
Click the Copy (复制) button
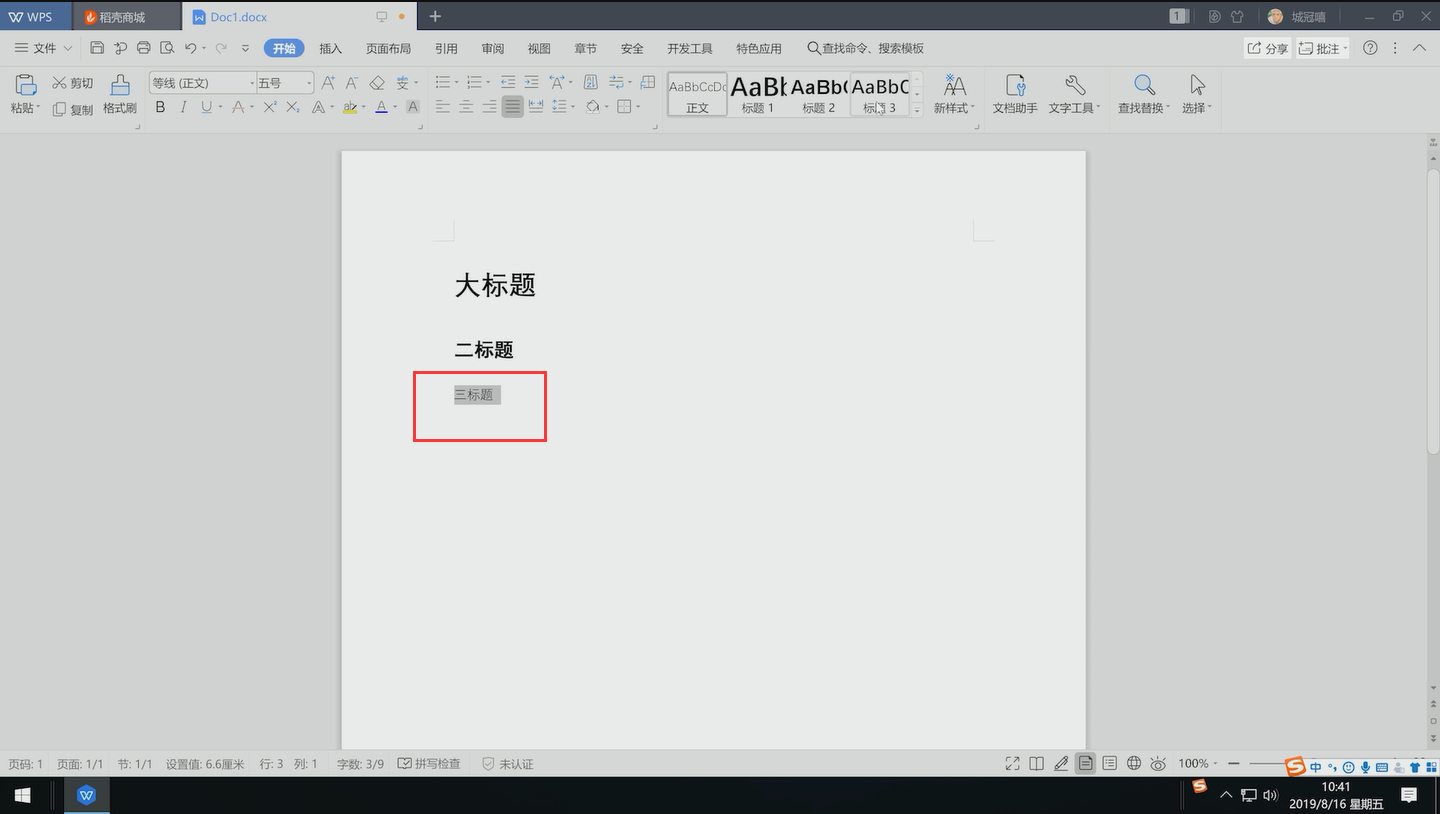pyautogui.click(x=73, y=109)
